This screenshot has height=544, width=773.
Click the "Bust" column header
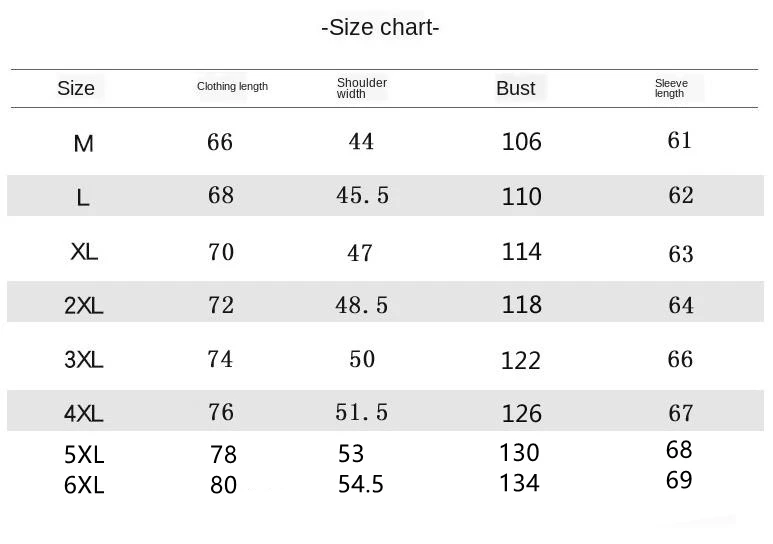[515, 88]
